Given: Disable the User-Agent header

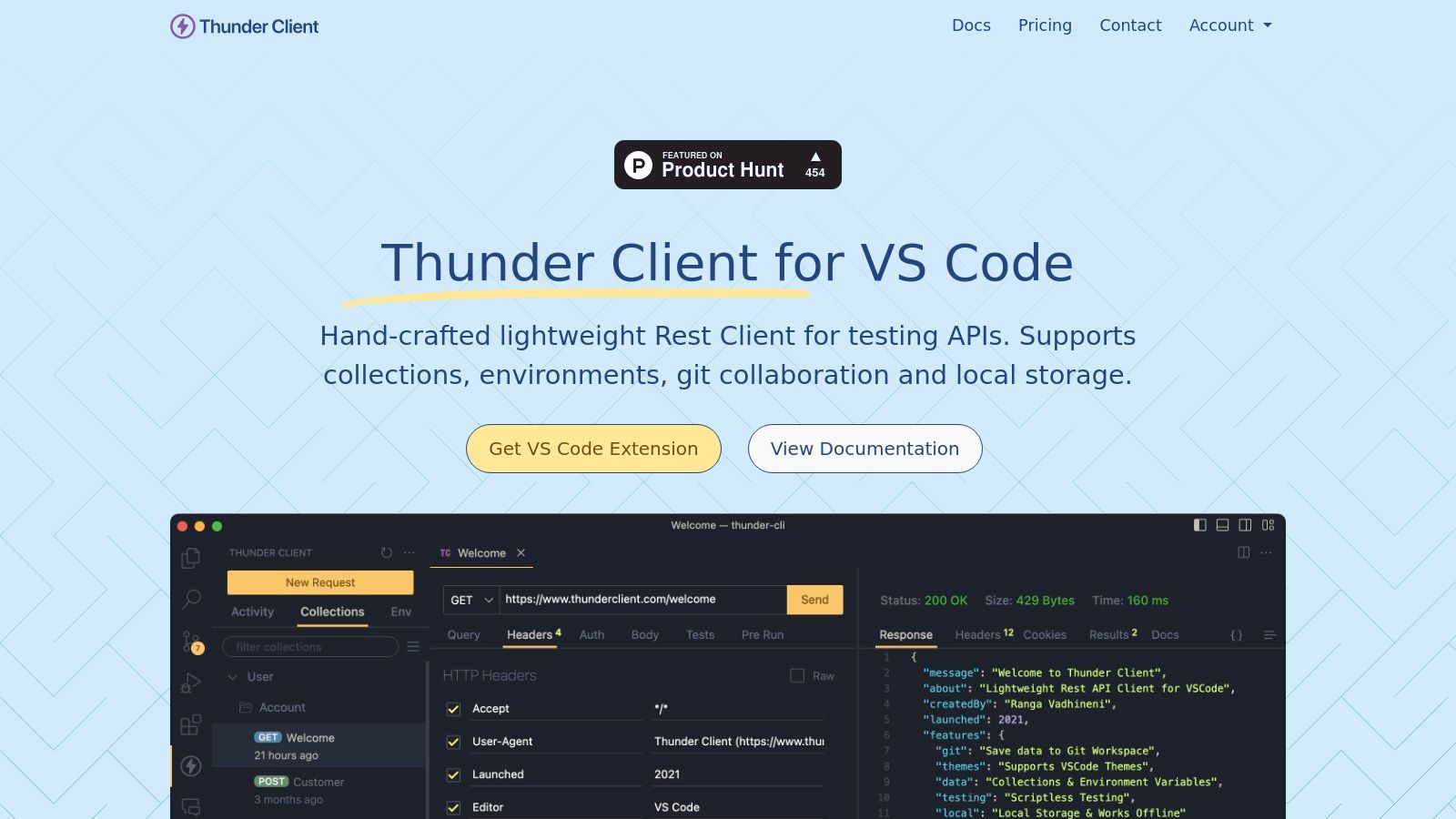Looking at the screenshot, I should pyautogui.click(x=452, y=741).
